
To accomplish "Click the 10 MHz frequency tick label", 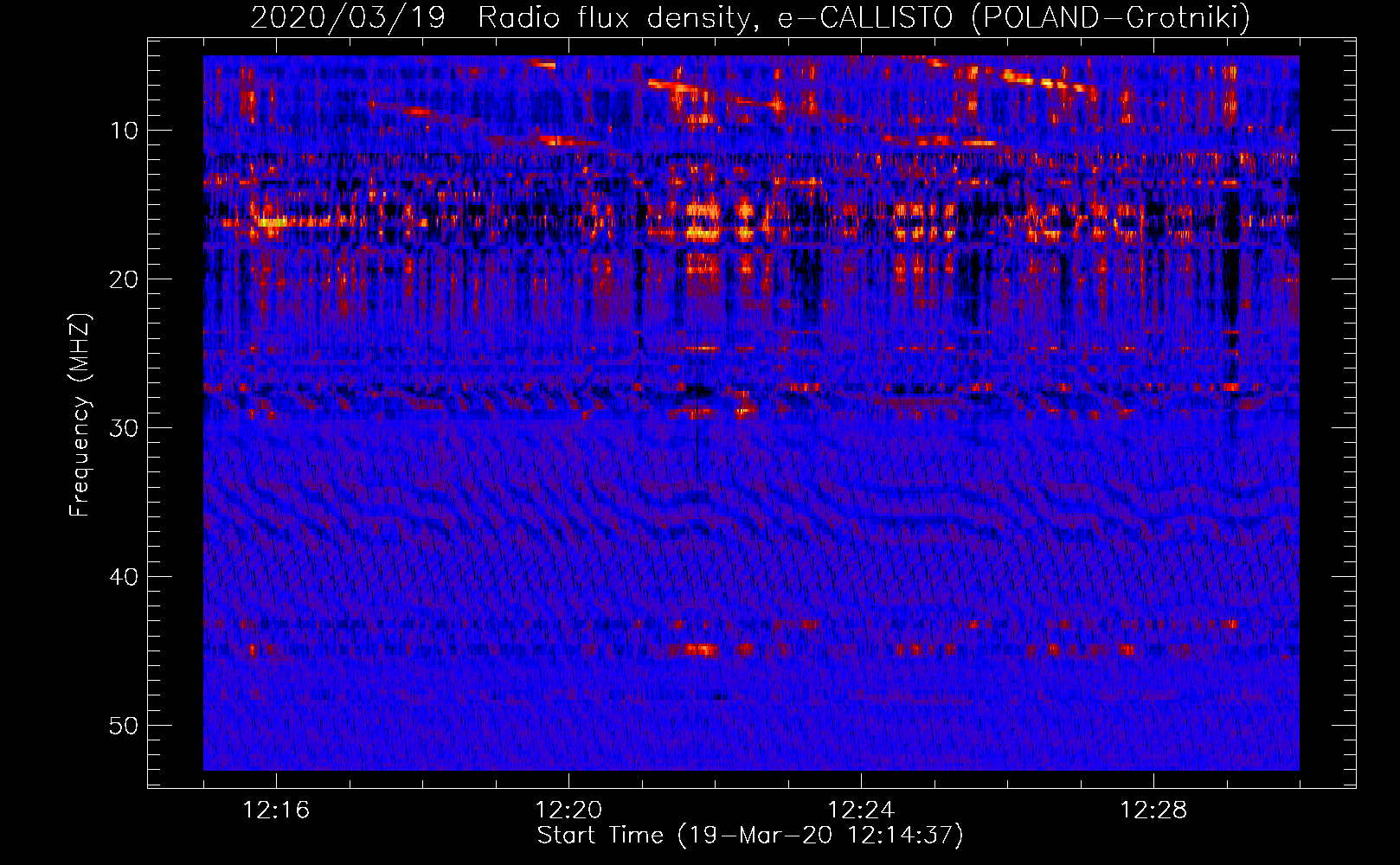I will pos(124,131).
